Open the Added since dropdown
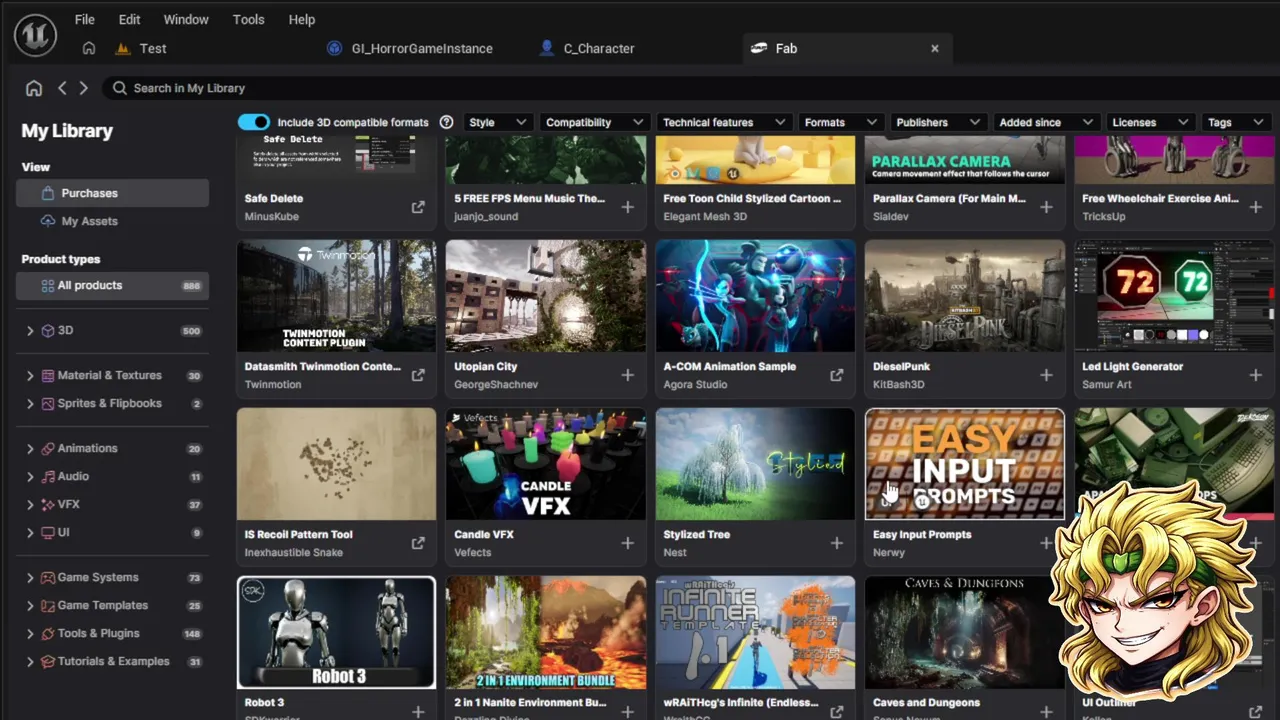Viewport: 1280px width, 720px height. (x=1046, y=122)
